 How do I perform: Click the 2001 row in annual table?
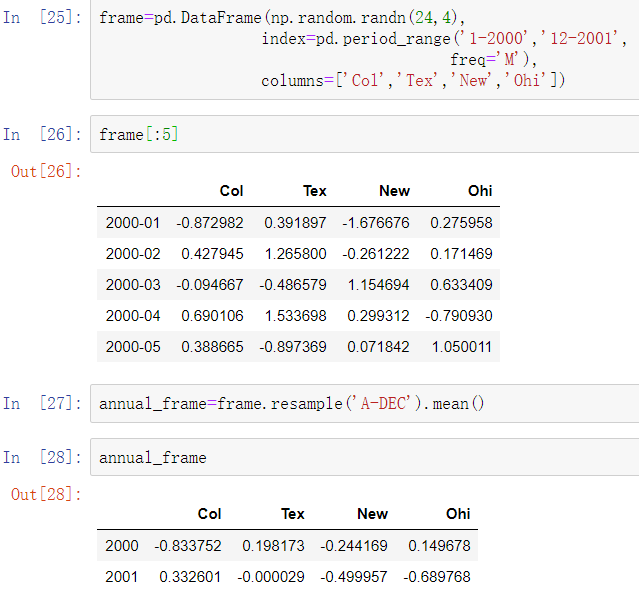[287, 577]
